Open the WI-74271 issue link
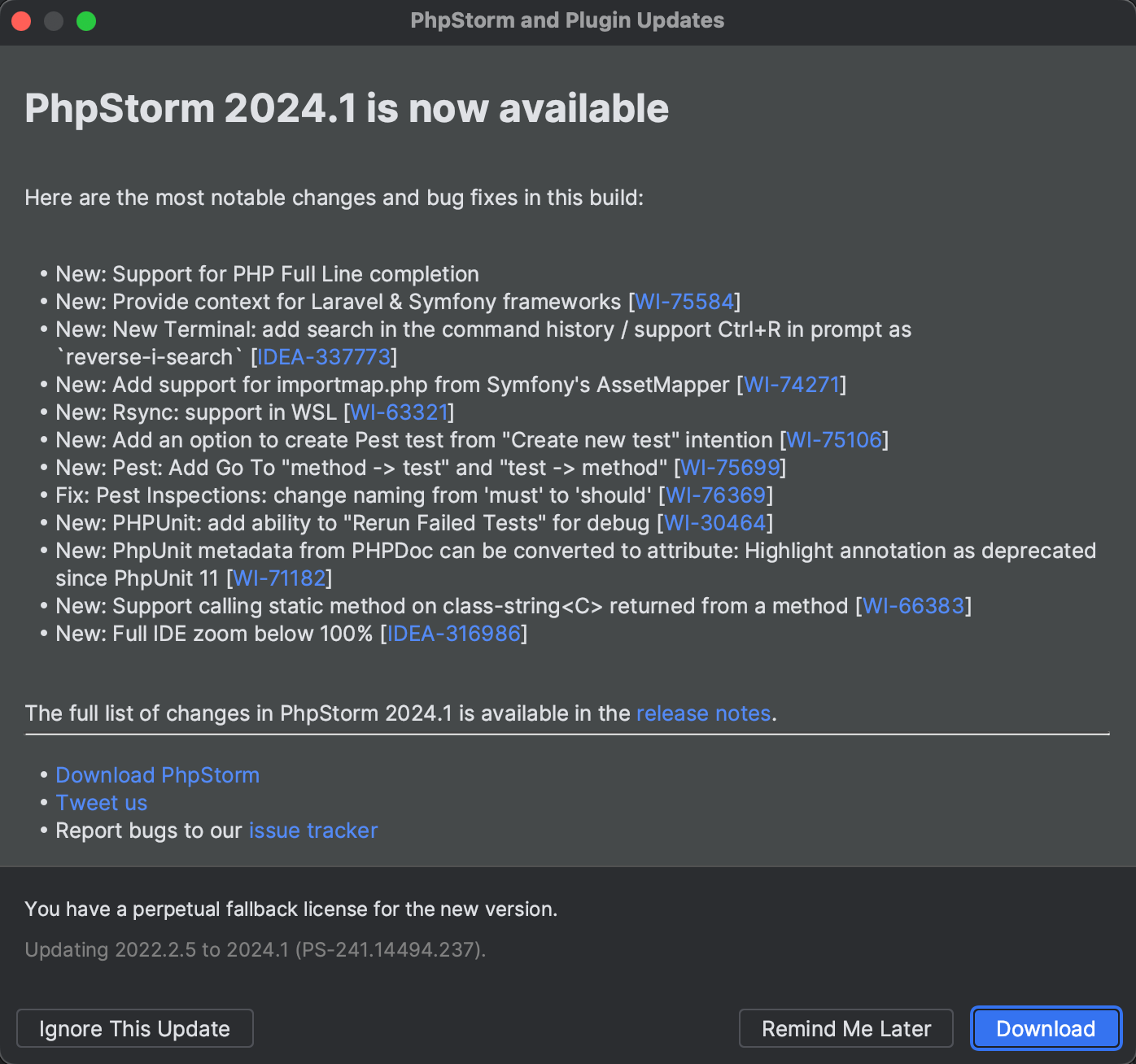The image size is (1136, 1064). 791,385
